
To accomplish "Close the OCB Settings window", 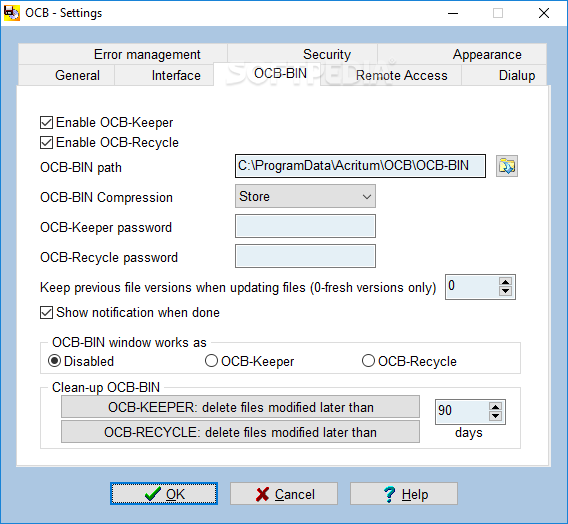I will pos(544,13).
